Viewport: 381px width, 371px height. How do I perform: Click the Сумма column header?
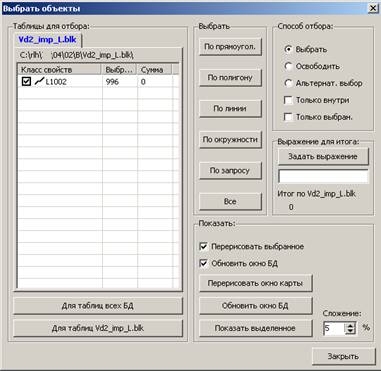click(x=154, y=70)
